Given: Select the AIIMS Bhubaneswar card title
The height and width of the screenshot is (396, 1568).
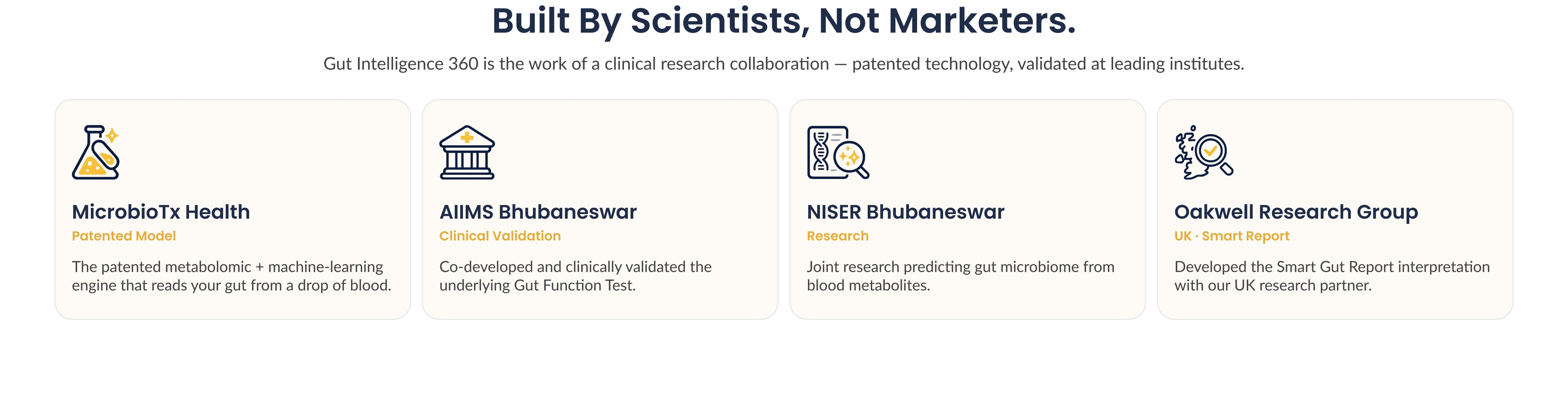Looking at the screenshot, I should point(538,212).
